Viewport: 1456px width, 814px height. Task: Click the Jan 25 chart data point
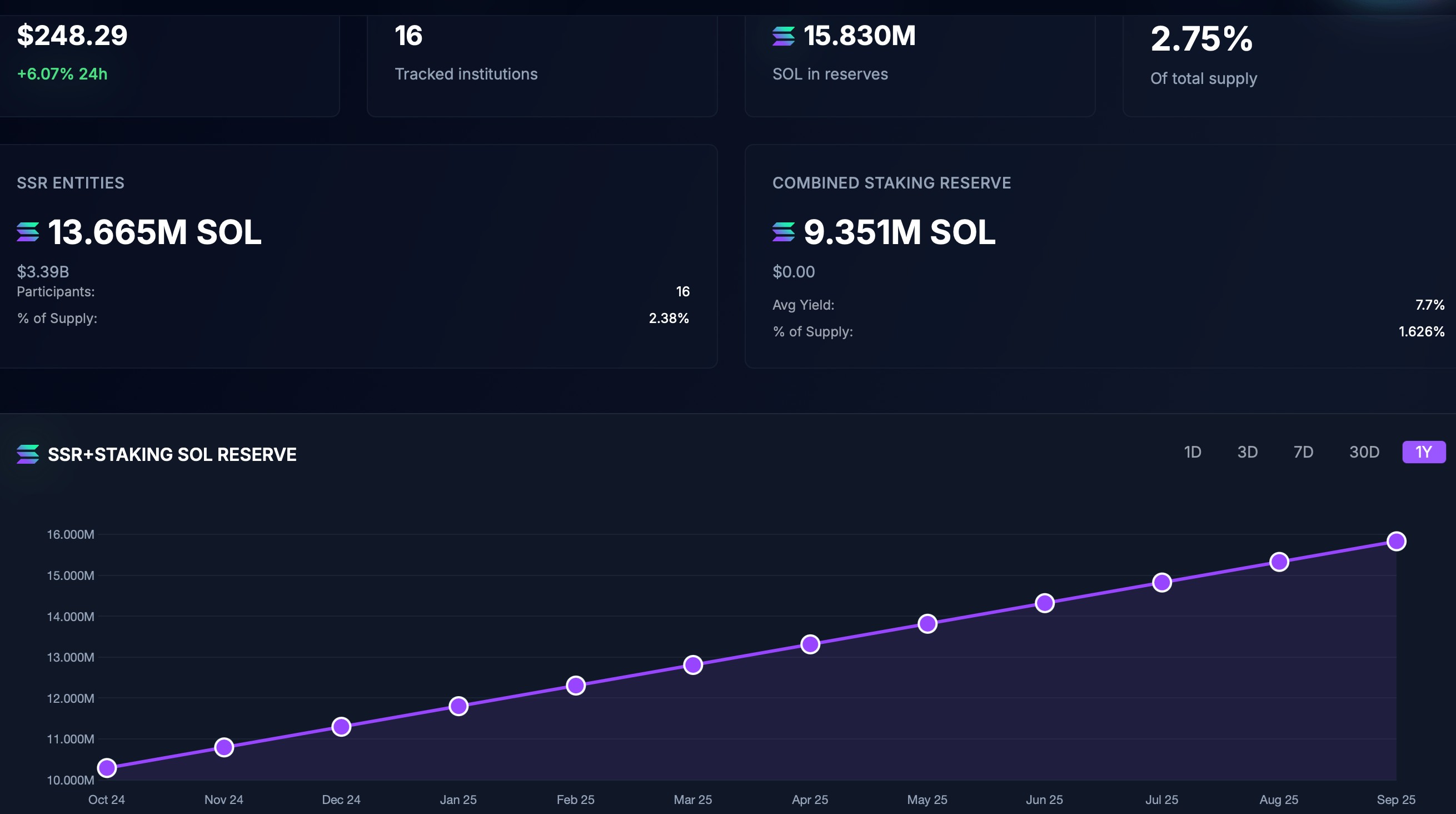pos(458,706)
